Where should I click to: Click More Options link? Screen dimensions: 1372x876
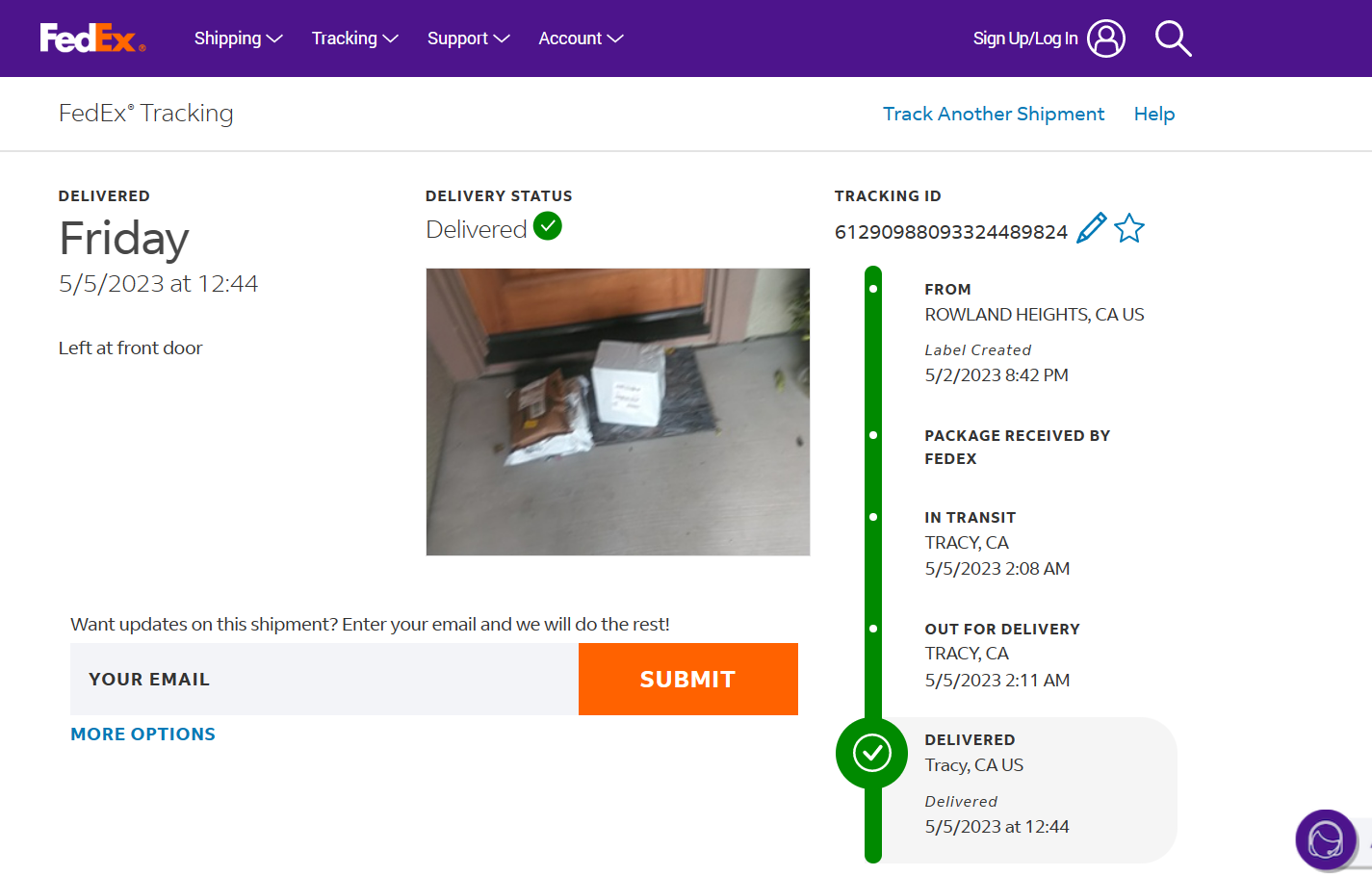coord(143,734)
